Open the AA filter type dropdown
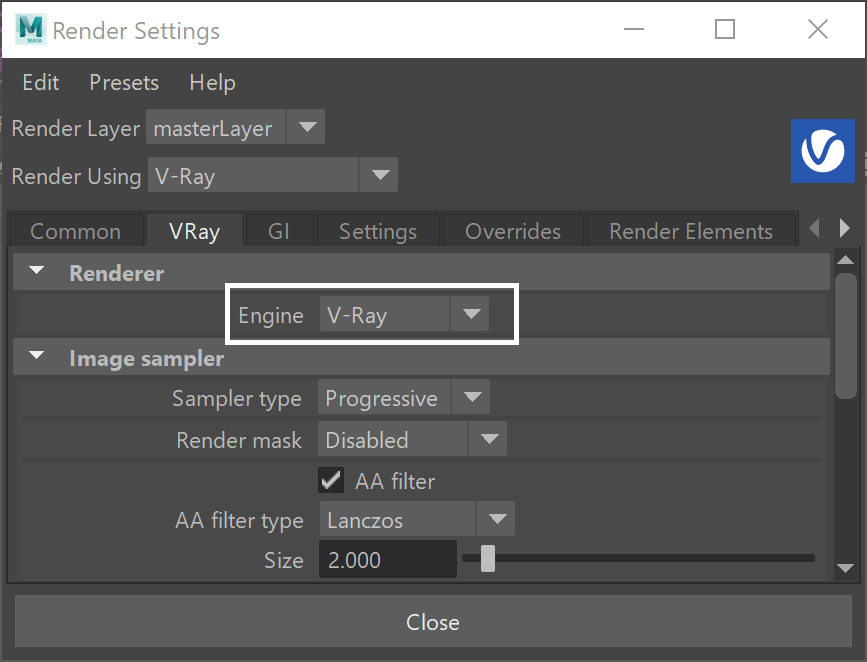The width and height of the screenshot is (867, 662). coord(417,519)
